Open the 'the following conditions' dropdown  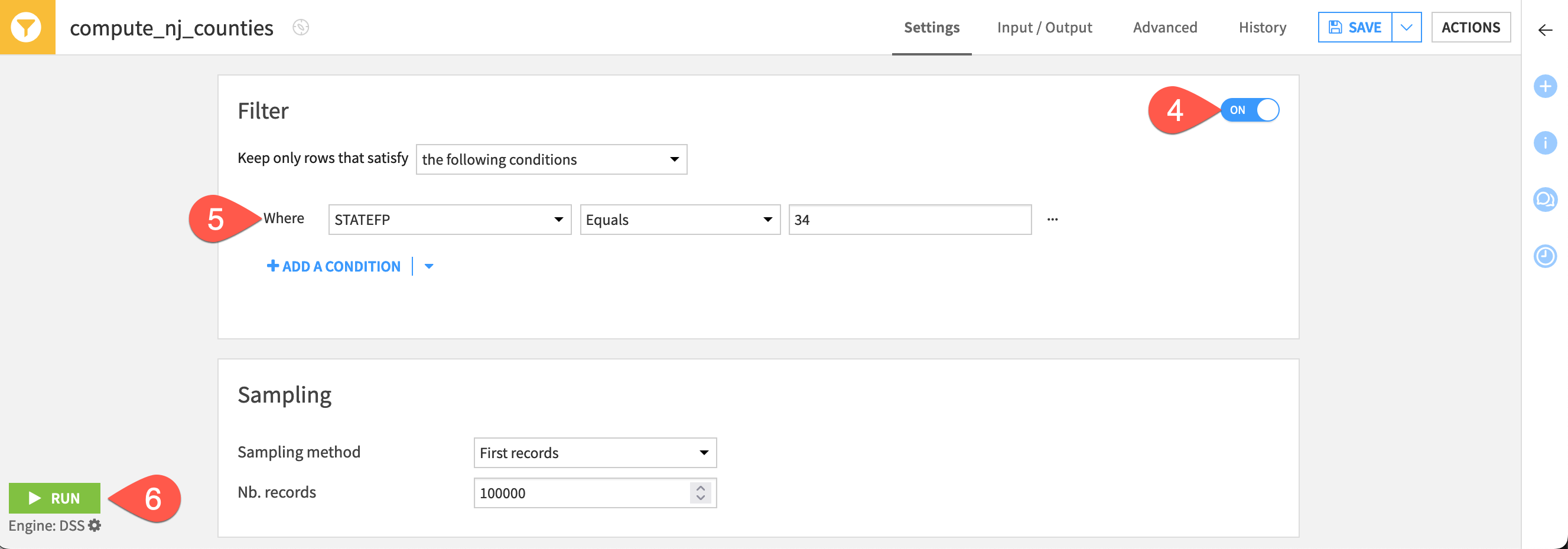tap(551, 159)
